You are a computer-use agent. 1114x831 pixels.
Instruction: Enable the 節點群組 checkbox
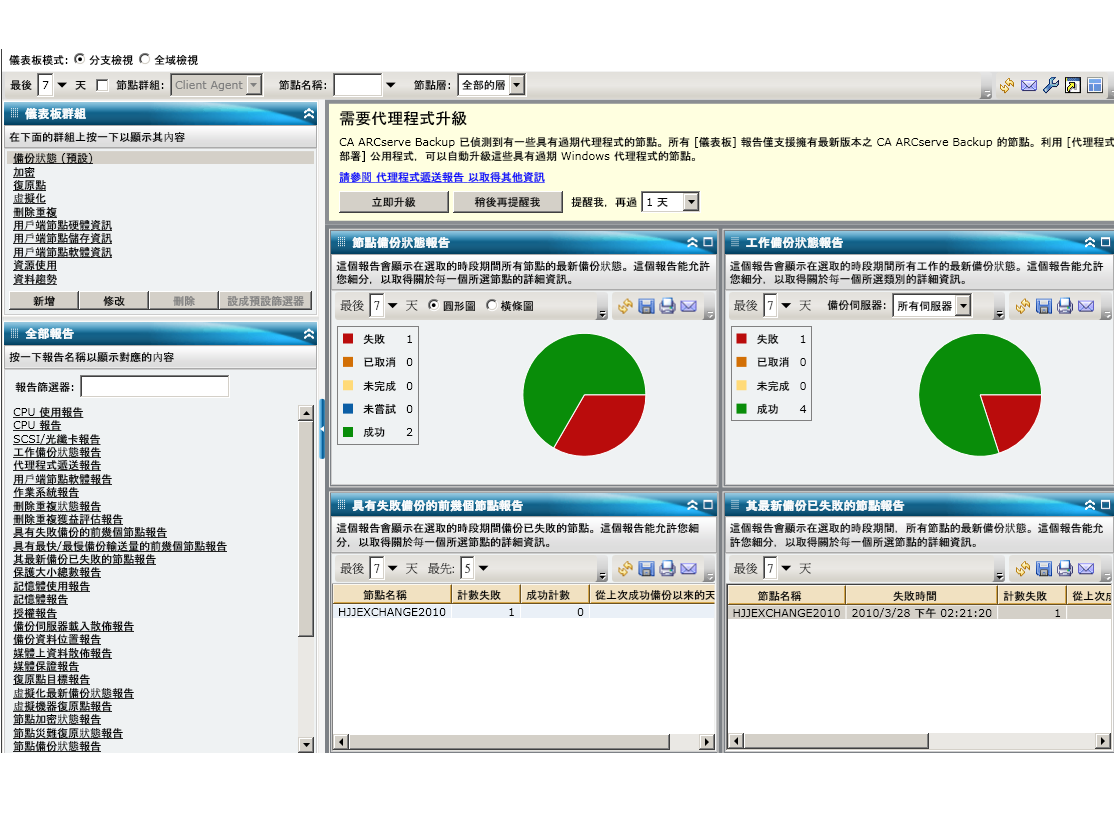102,86
